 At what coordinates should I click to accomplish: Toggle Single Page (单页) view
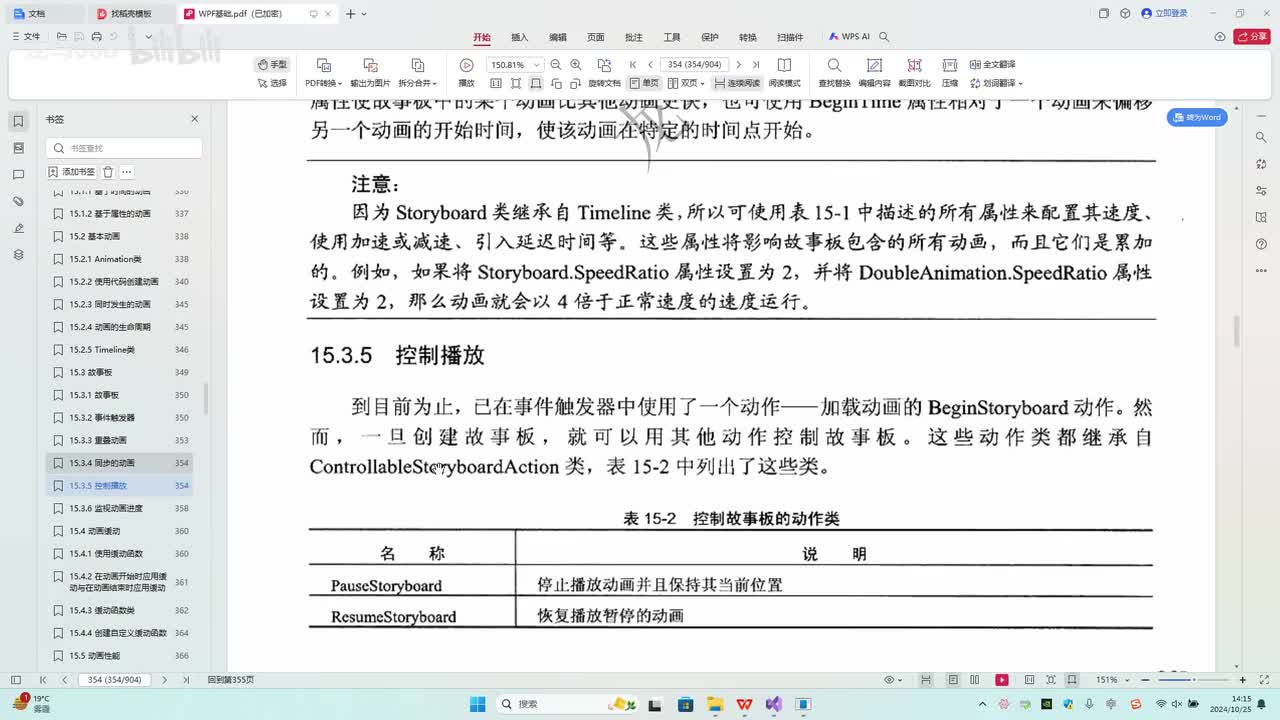(x=644, y=83)
